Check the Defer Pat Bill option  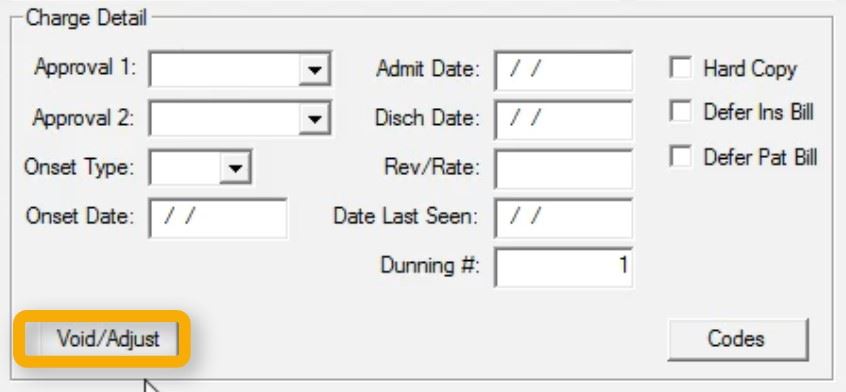(680, 157)
